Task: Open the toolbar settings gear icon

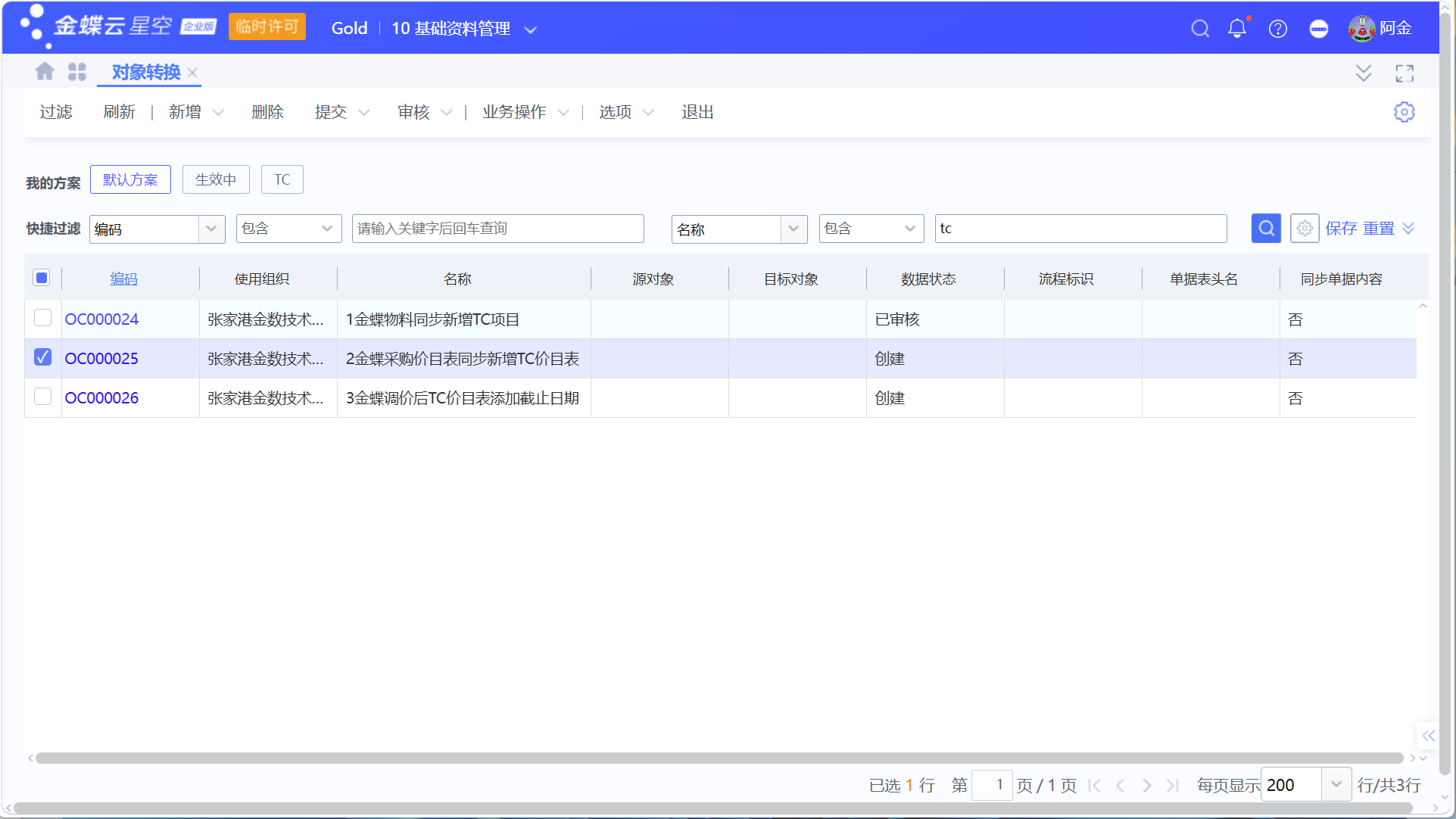Action: tap(1405, 112)
